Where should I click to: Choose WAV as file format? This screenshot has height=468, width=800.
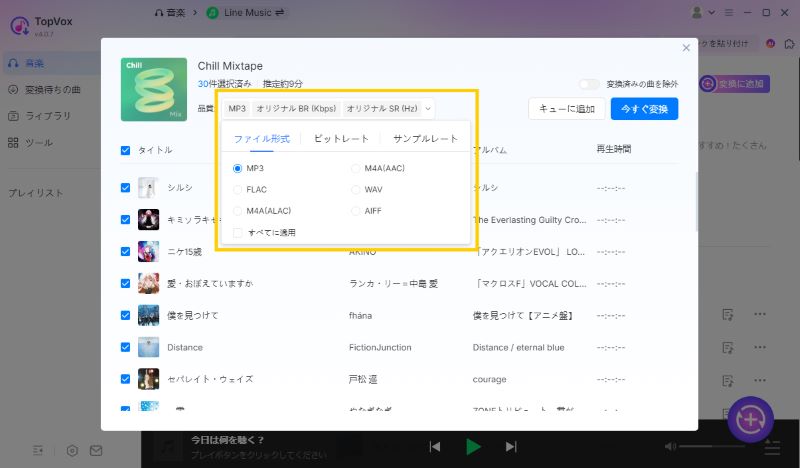(x=356, y=190)
